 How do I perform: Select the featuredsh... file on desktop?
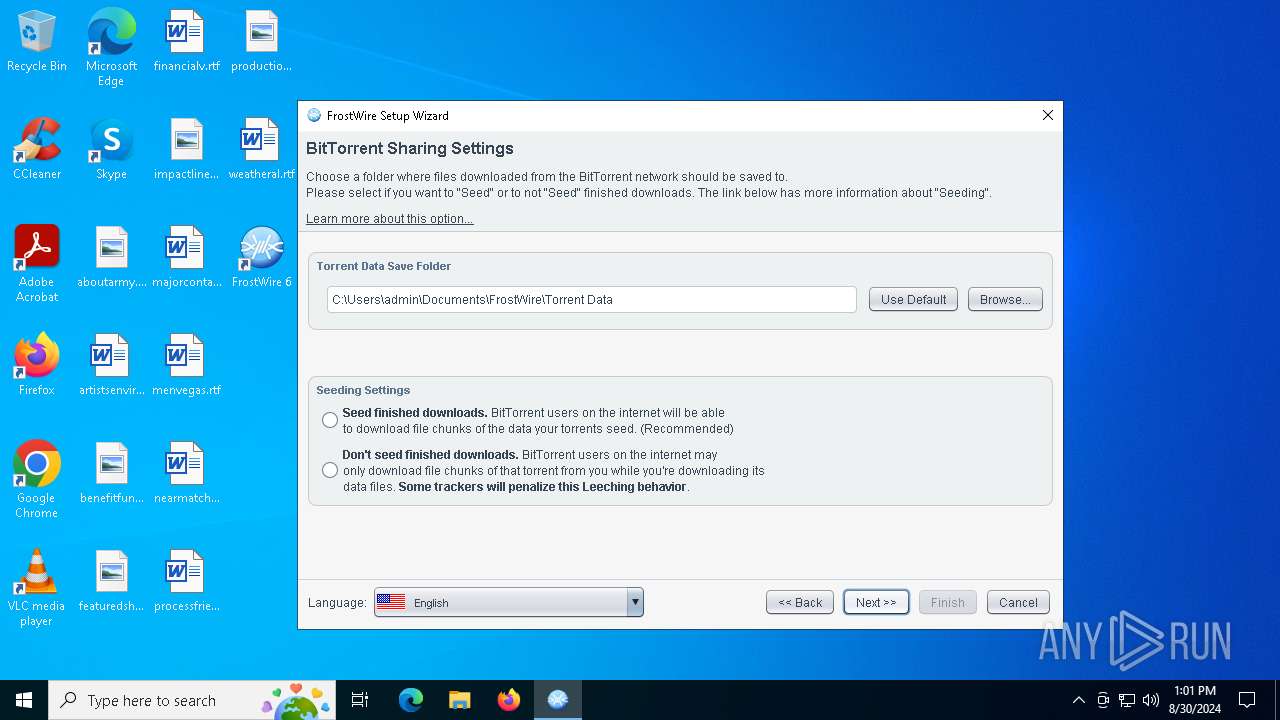111,582
